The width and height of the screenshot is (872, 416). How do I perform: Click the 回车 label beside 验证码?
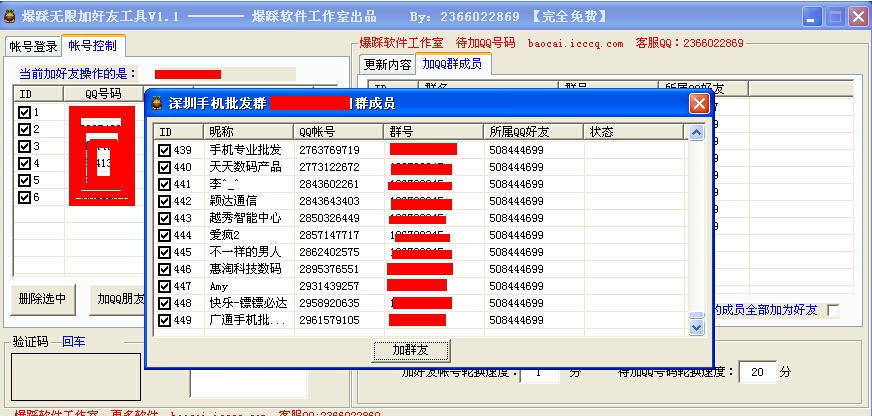73,341
